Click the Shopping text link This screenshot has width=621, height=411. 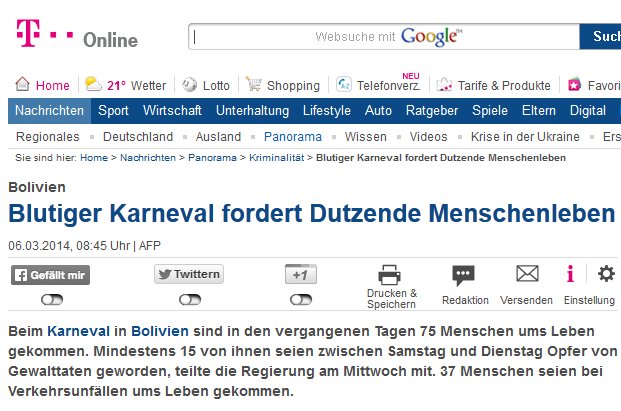pos(293,86)
